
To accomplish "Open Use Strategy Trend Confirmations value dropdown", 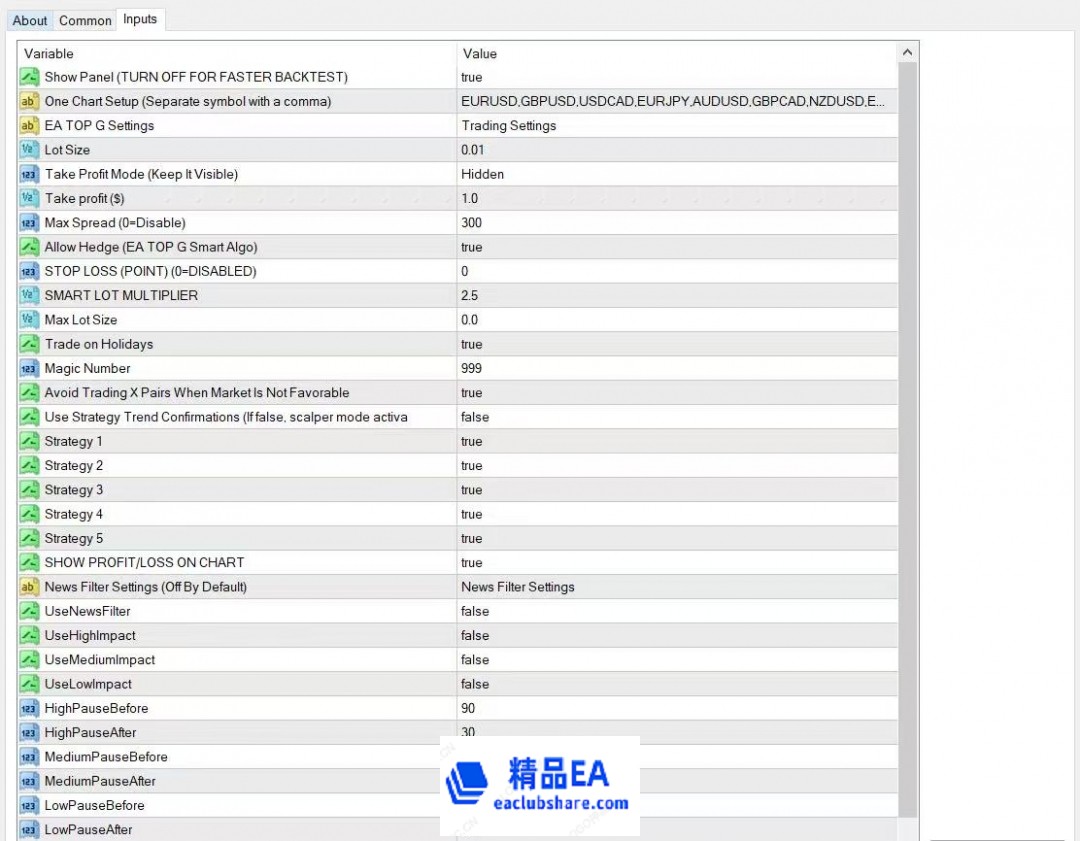I will click(x=676, y=417).
